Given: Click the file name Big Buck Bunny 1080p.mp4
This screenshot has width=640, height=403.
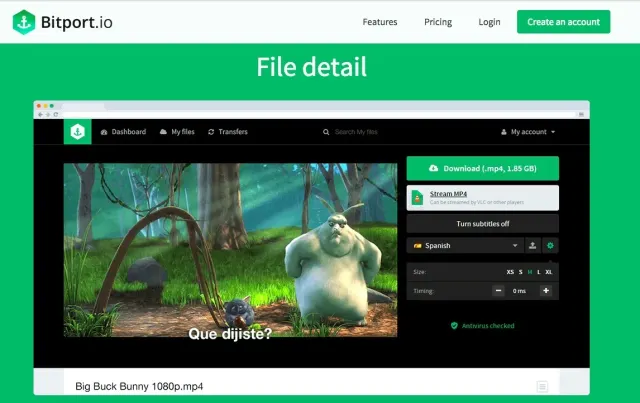Looking at the screenshot, I should point(139,386).
